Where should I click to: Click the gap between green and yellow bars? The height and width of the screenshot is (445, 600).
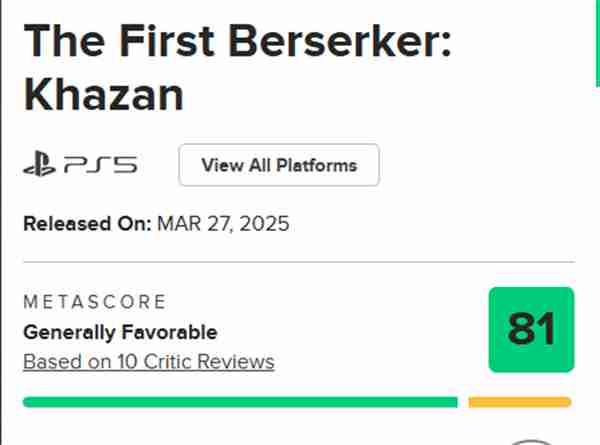pyautogui.click(x=463, y=402)
